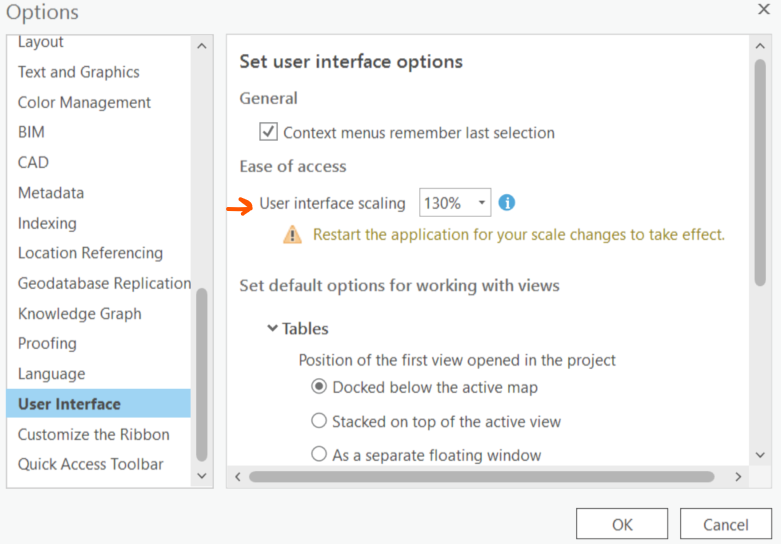Select As a separate floating window
This screenshot has height=544, width=781.
point(319,454)
